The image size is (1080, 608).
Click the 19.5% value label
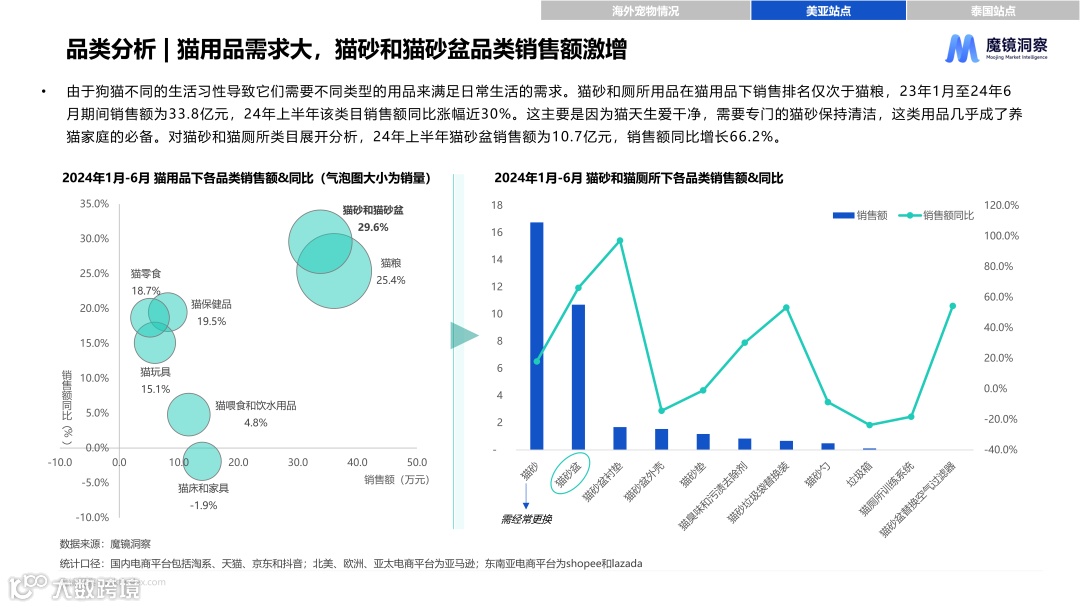[x=211, y=322]
